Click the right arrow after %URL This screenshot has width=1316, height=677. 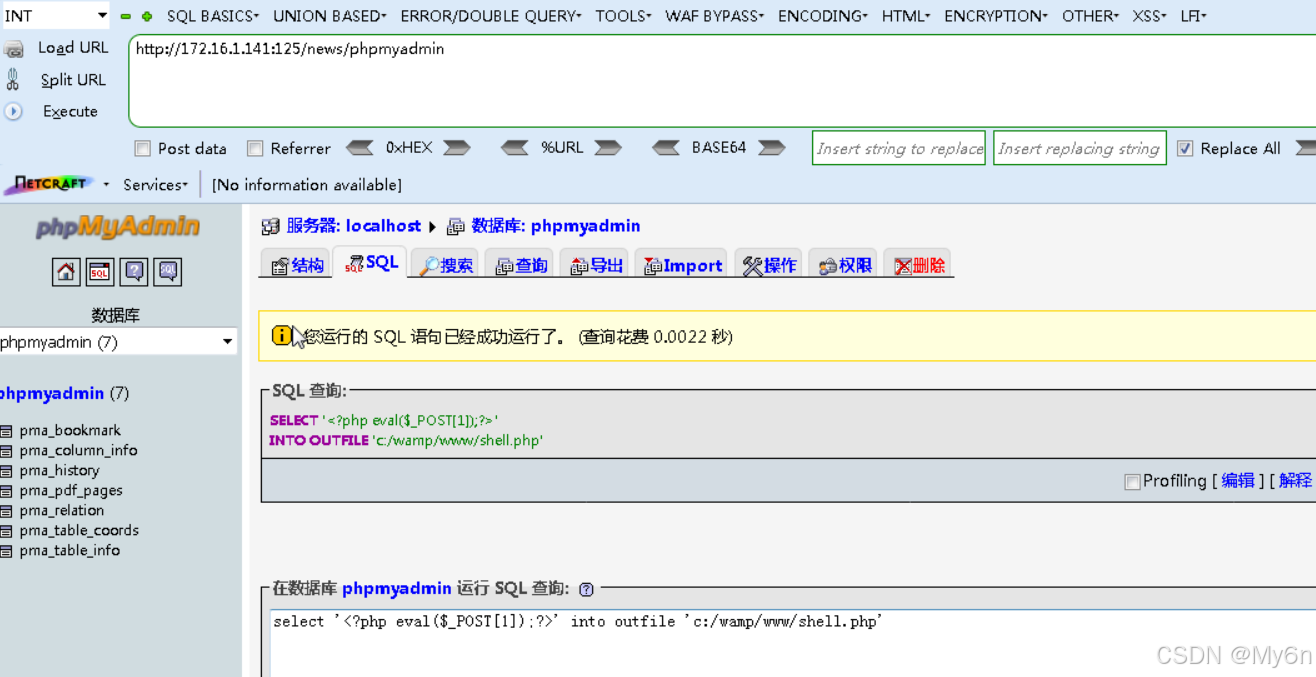(x=608, y=148)
